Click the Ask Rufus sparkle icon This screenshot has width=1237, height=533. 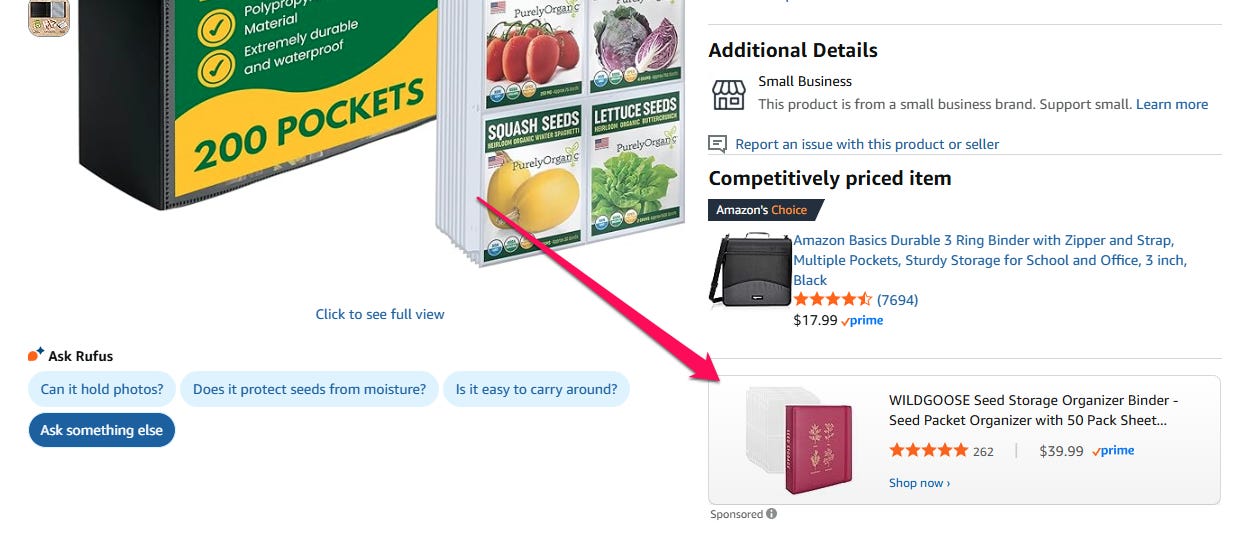[36, 354]
